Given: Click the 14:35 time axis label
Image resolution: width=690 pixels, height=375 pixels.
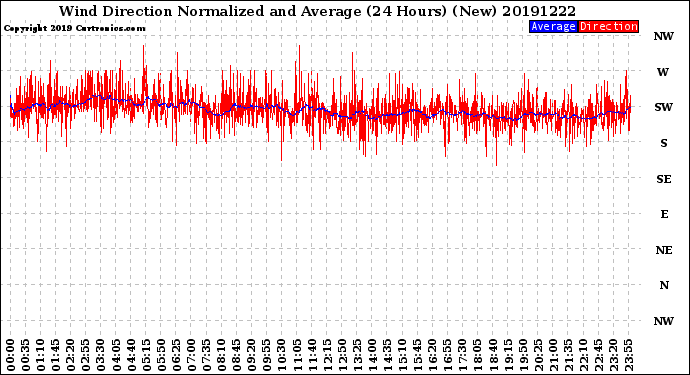Looking at the screenshot, I should tap(387, 355).
